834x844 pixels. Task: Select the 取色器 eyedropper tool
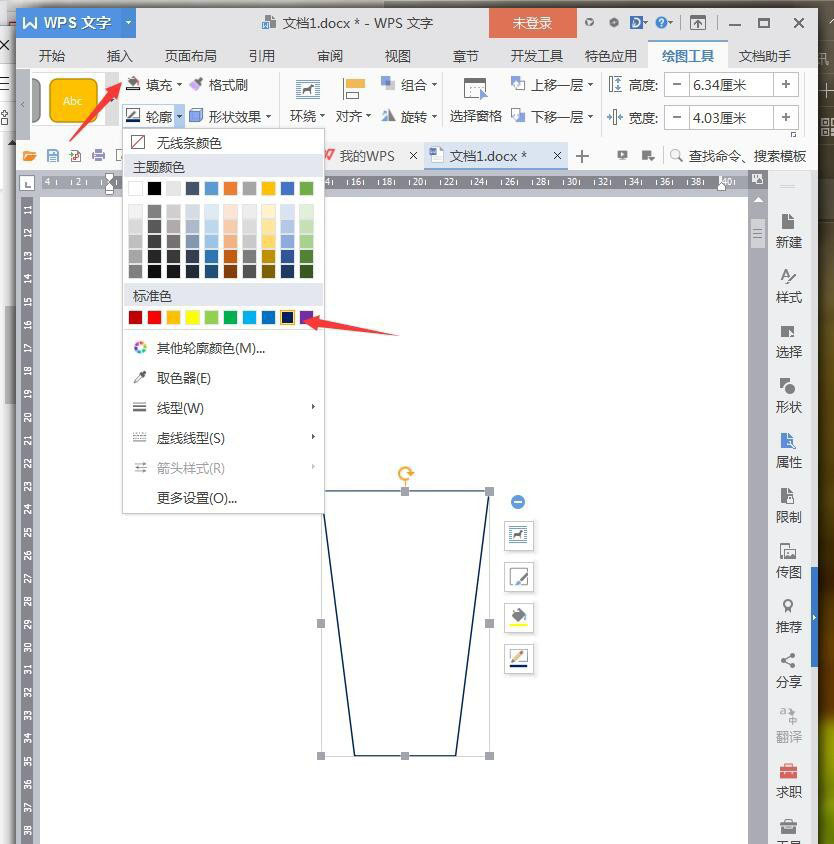pos(183,378)
